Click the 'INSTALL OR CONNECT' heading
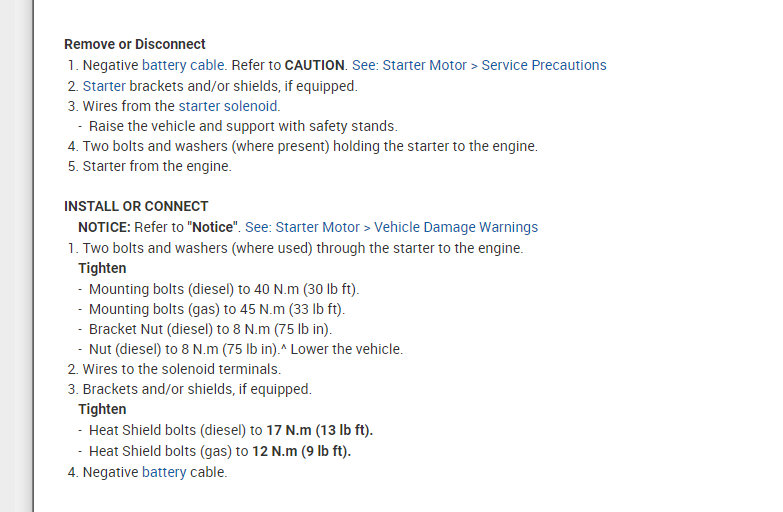Screen dimensions: 783x512 (x=136, y=207)
